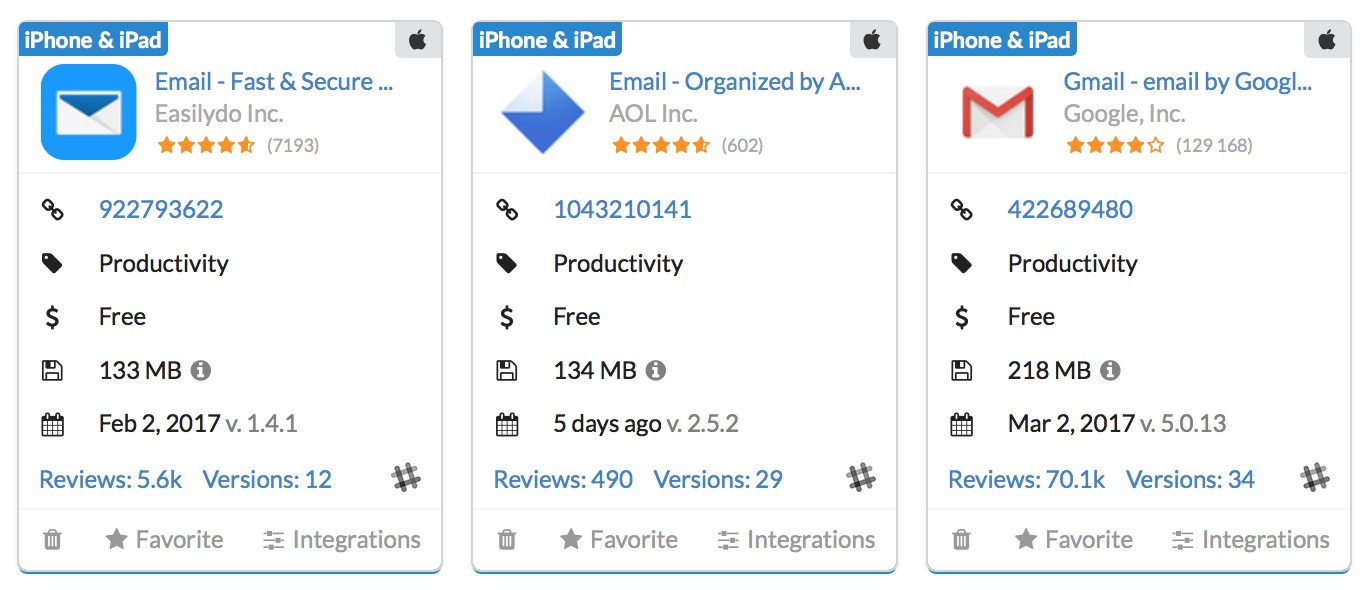Click the Easilydo Email app envelope icon
Viewport: 1370px width, 590px height.
click(88, 112)
